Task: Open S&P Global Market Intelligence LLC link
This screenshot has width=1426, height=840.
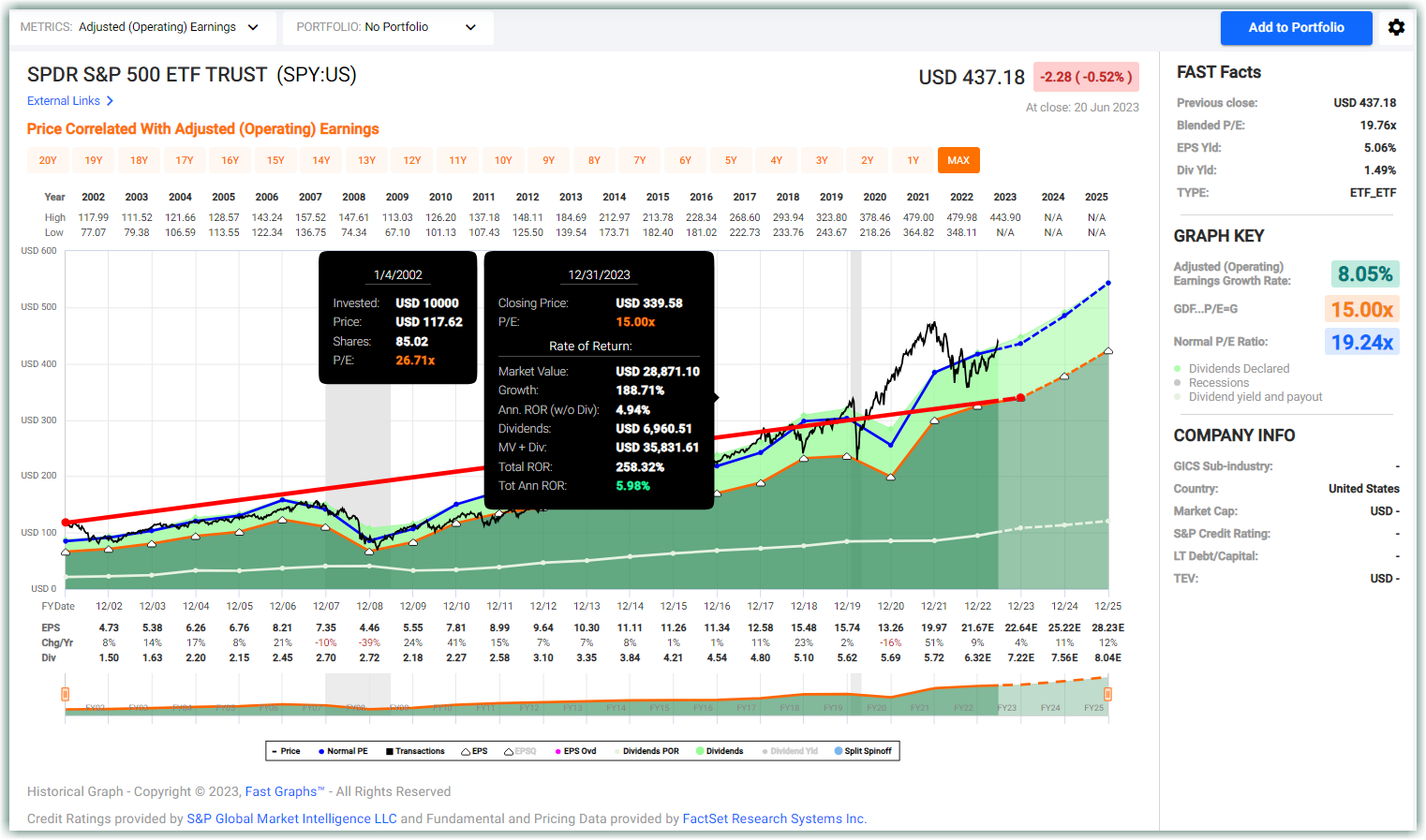Action: click(x=291, y=819)
